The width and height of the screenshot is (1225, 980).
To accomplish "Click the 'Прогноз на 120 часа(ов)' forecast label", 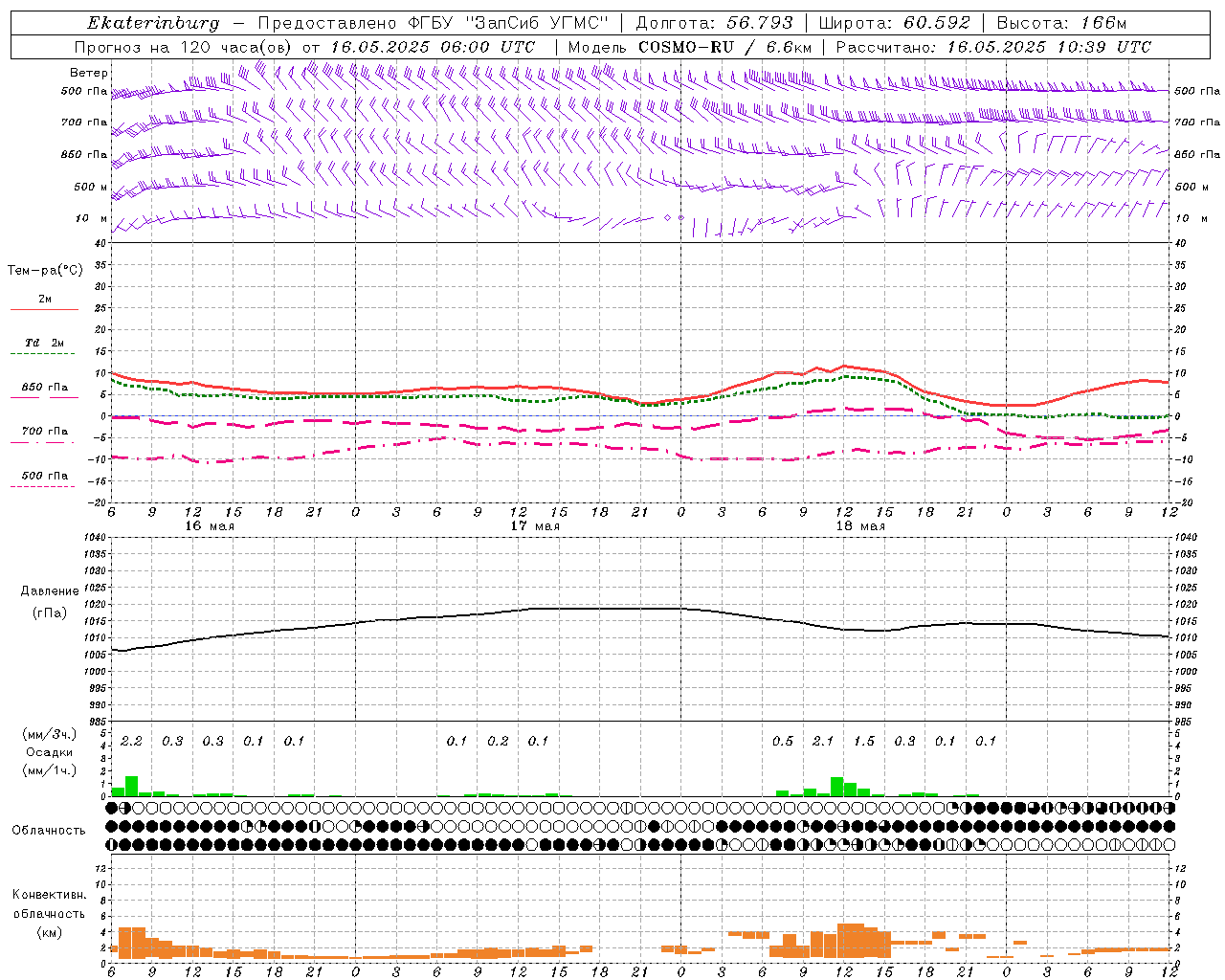I will point(185,47).
